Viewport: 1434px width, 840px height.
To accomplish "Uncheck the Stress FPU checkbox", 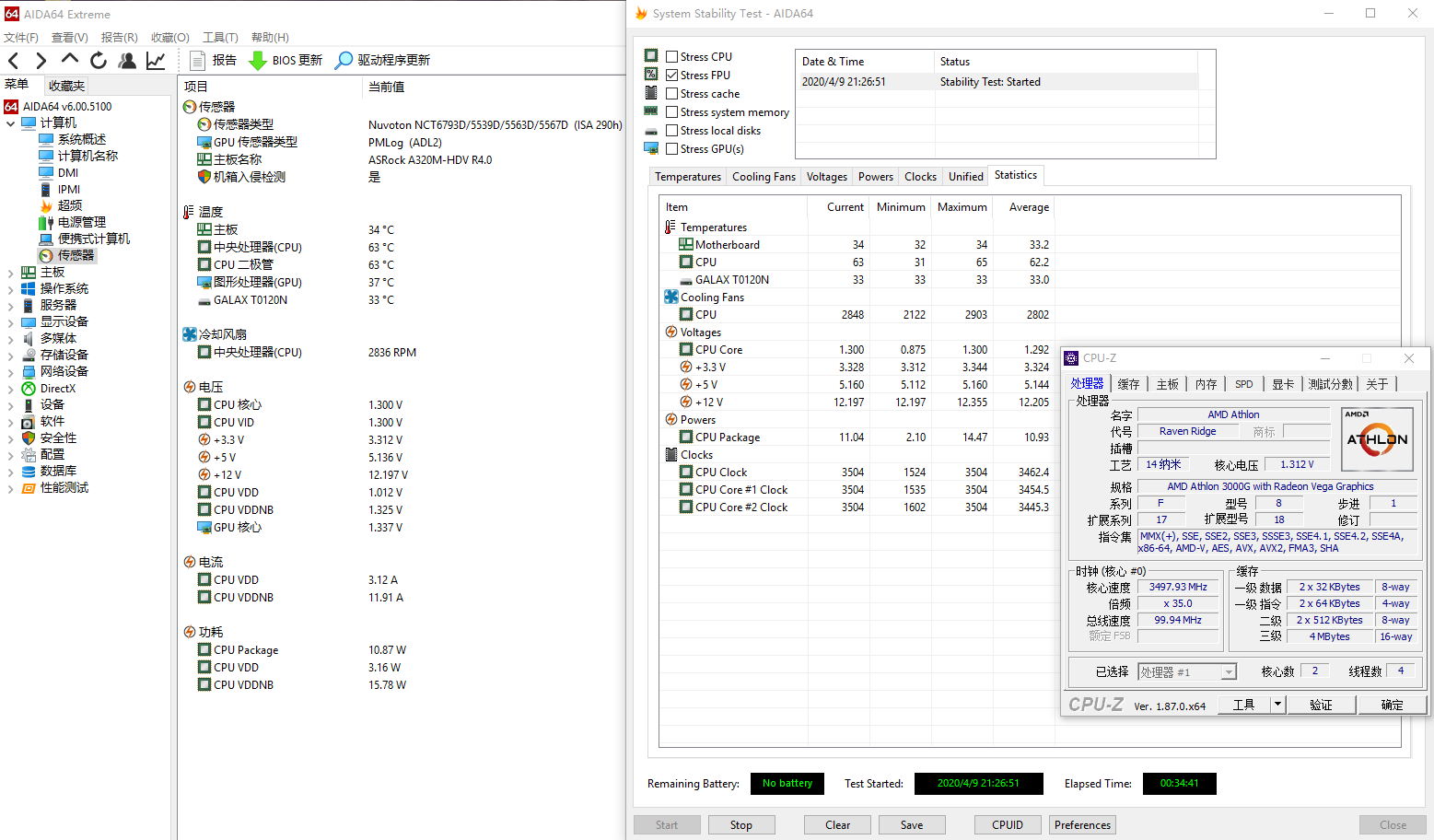I will [672, 76].
